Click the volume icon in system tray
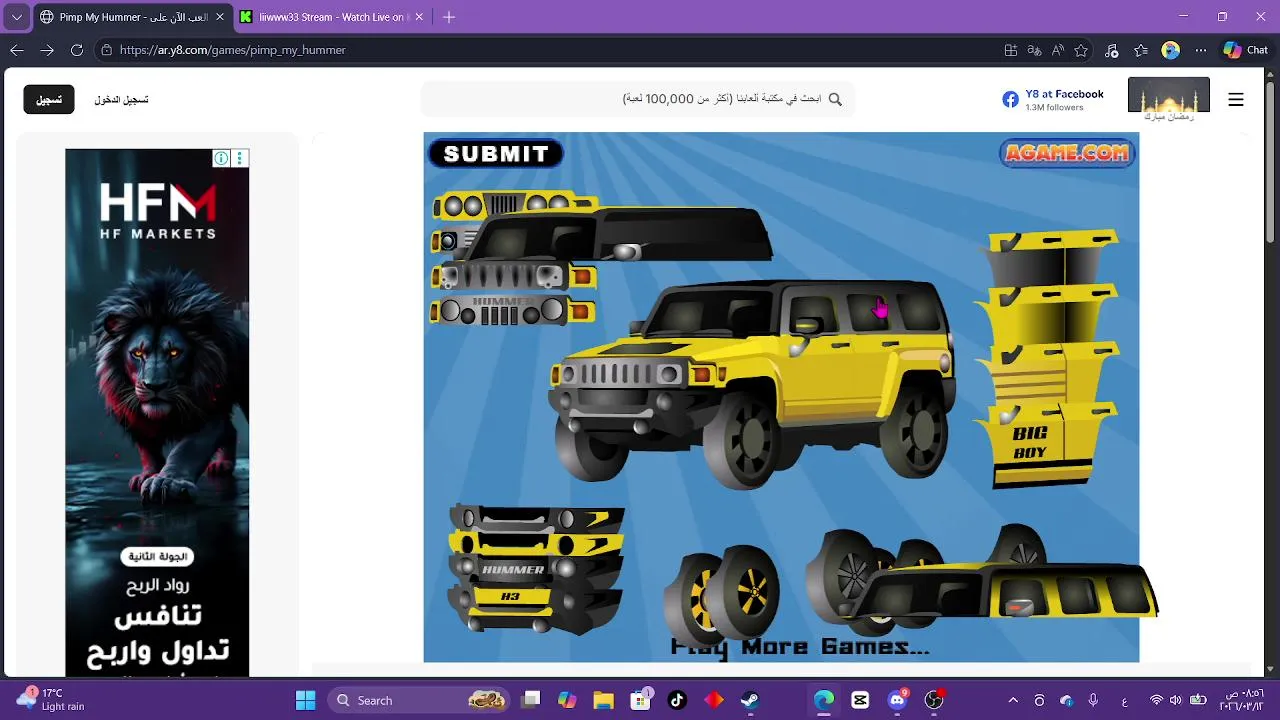The width and height of the screenshot is (1280, 720). coord(1175,700)
